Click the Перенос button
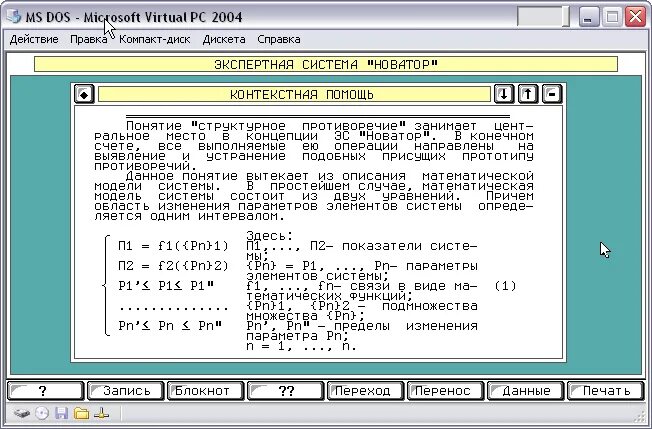The height and width of the screenshot is (429, 652). pos(445,391)
